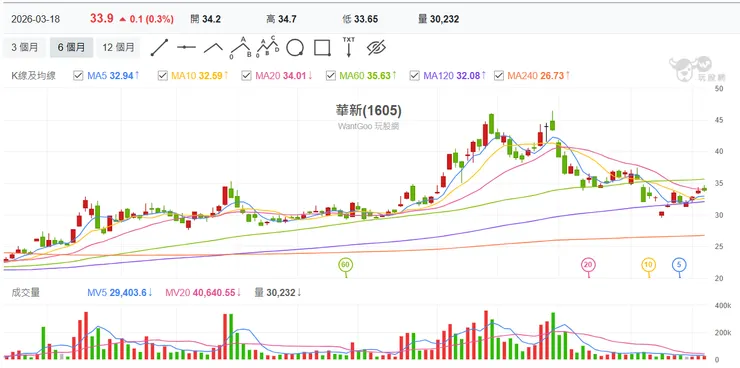Viewport: 740px width, 368px height.
Task: Click the yellow 10 marker on the chart
Action: click(648, 265)
